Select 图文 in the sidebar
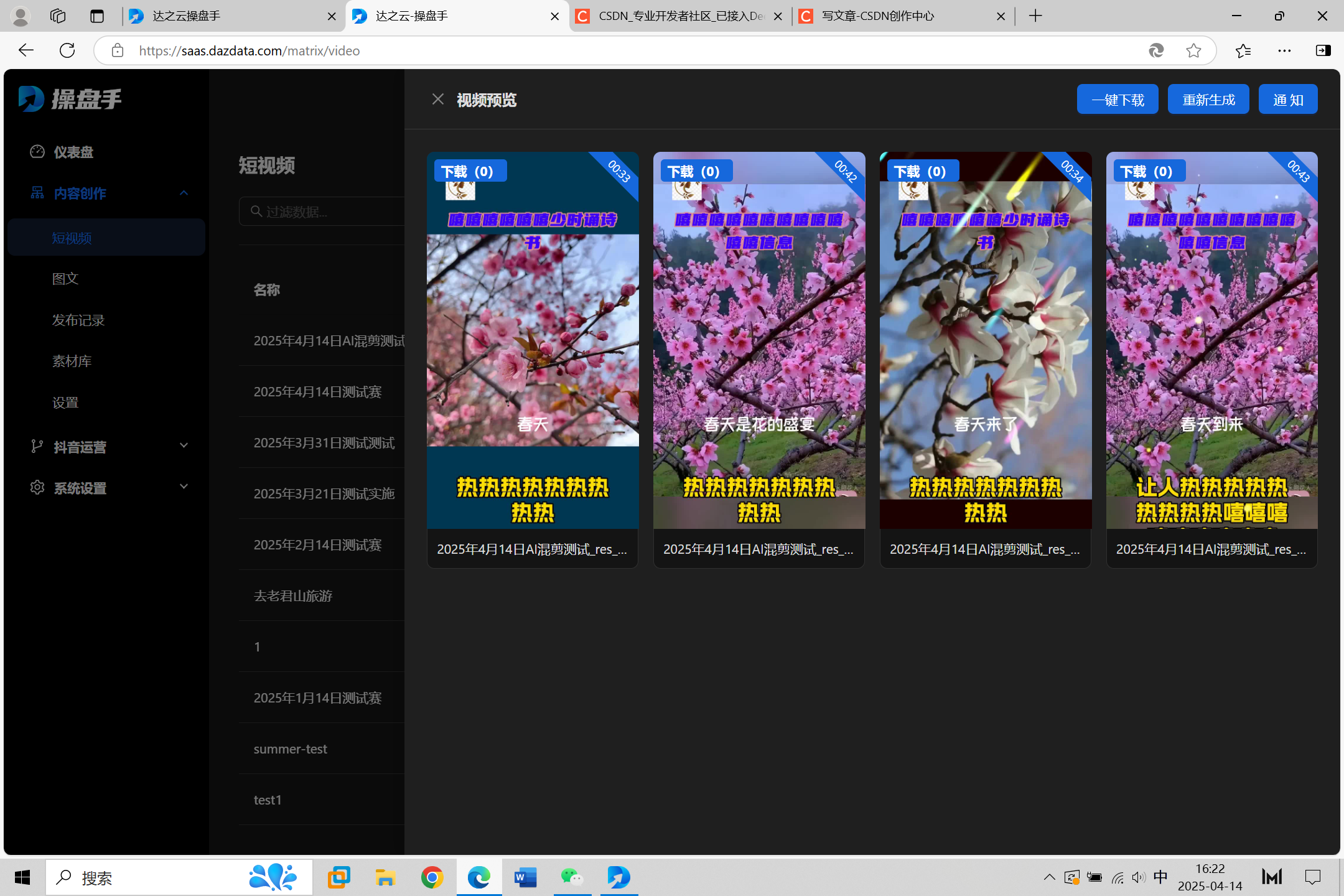Image resolution: width=1344 pixels, height=896 pixels. [x=65, y=279]
